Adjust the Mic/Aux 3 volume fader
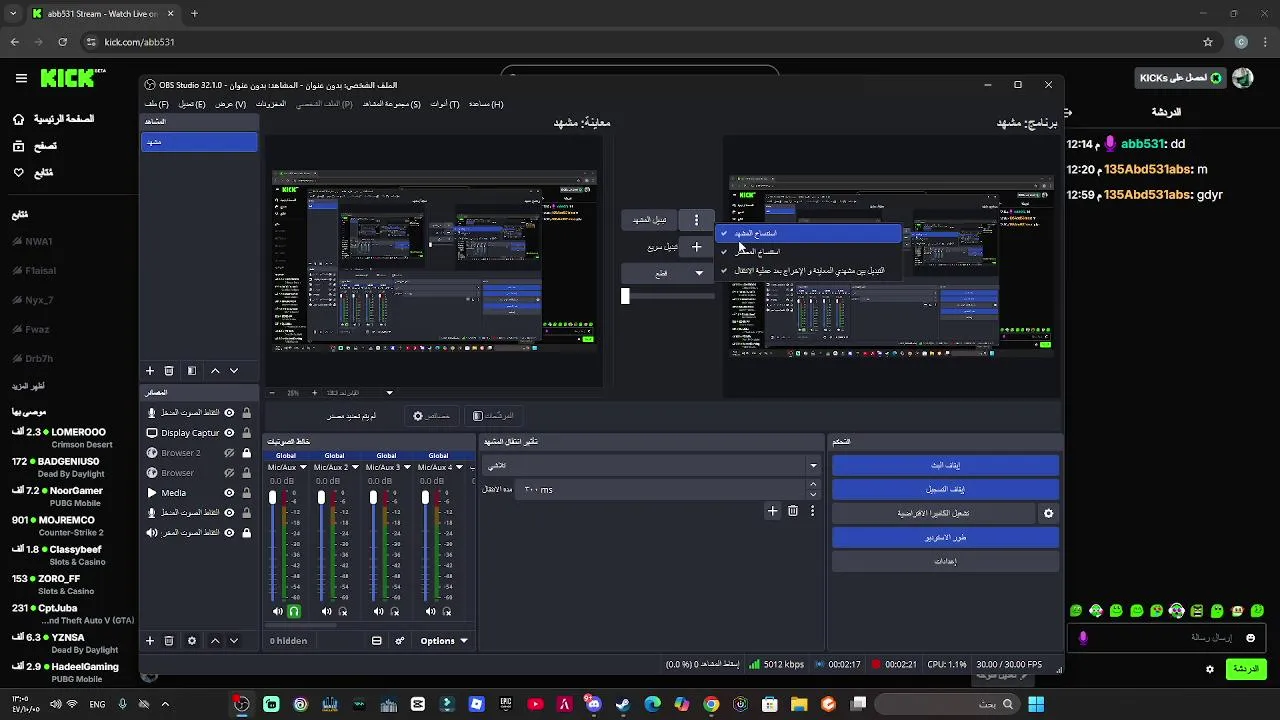1280x720 pixels. (x=374, y=497)
